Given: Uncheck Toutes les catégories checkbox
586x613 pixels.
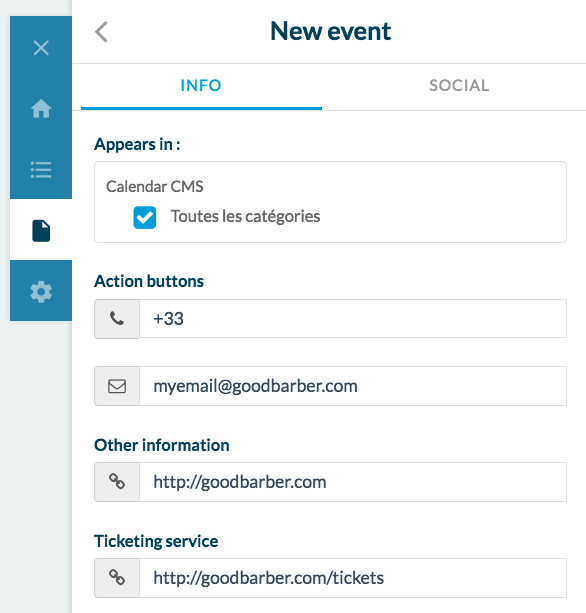Looking at the screenshot, I should coord(145,217).
